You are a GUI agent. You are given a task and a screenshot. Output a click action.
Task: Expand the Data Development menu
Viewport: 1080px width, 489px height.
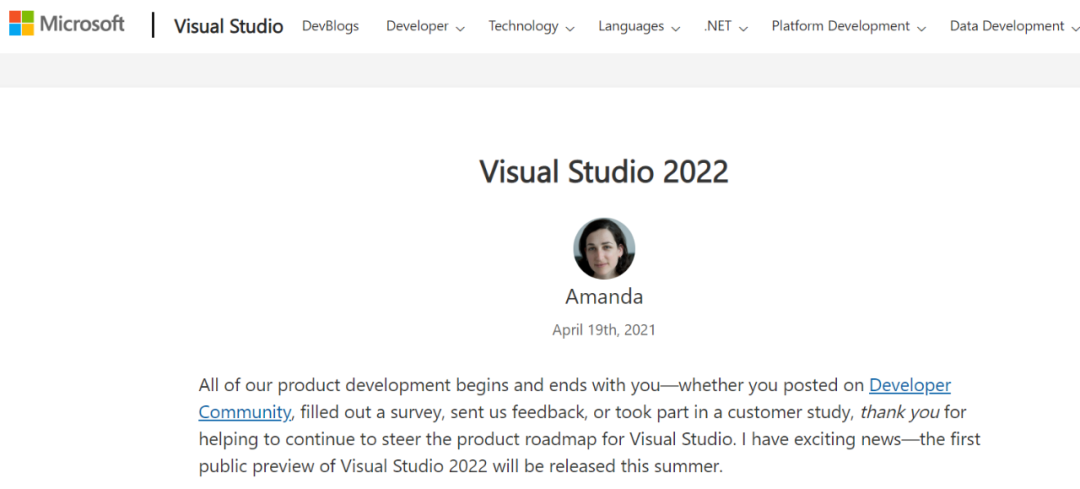click(x=1014, y=26)
